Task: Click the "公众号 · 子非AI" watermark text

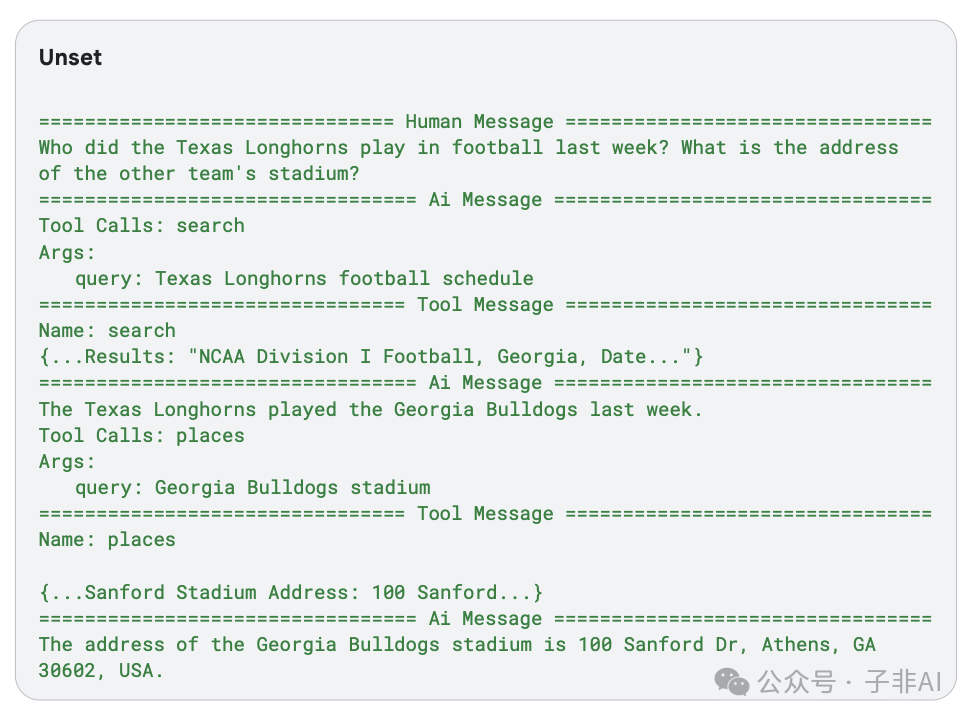Action: 850,683
